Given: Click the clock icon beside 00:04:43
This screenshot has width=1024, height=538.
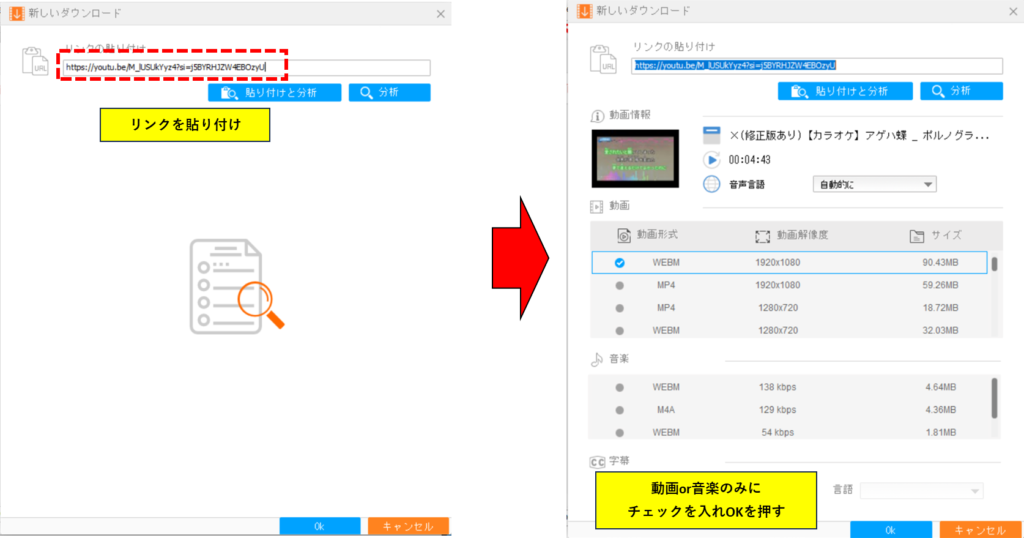Looking at the screenshot, I should pos(712,159).
